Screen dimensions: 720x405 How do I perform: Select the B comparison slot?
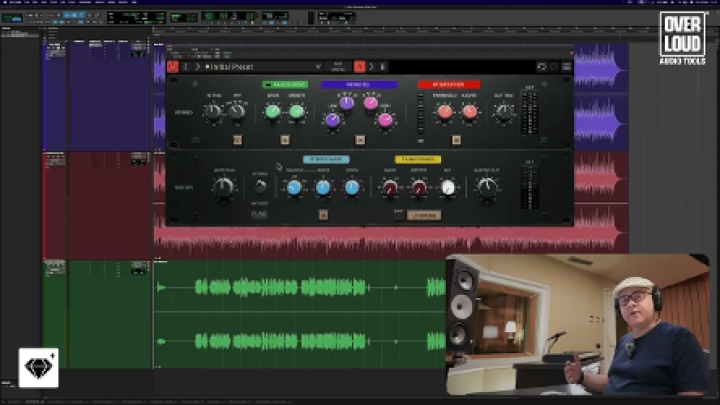tap(382, 67)
